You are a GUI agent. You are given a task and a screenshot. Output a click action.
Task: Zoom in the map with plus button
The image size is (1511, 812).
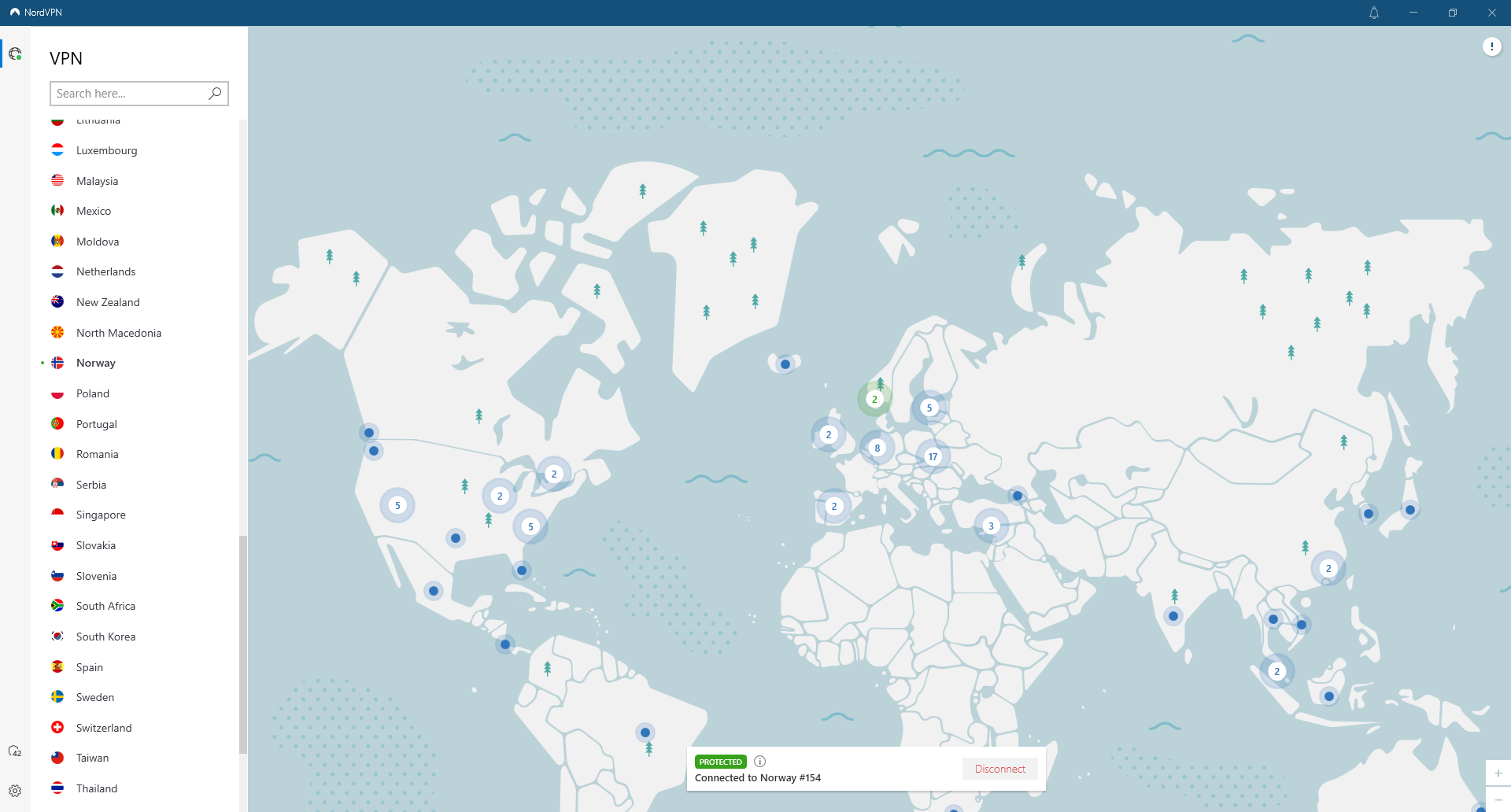pos(1498,773)
